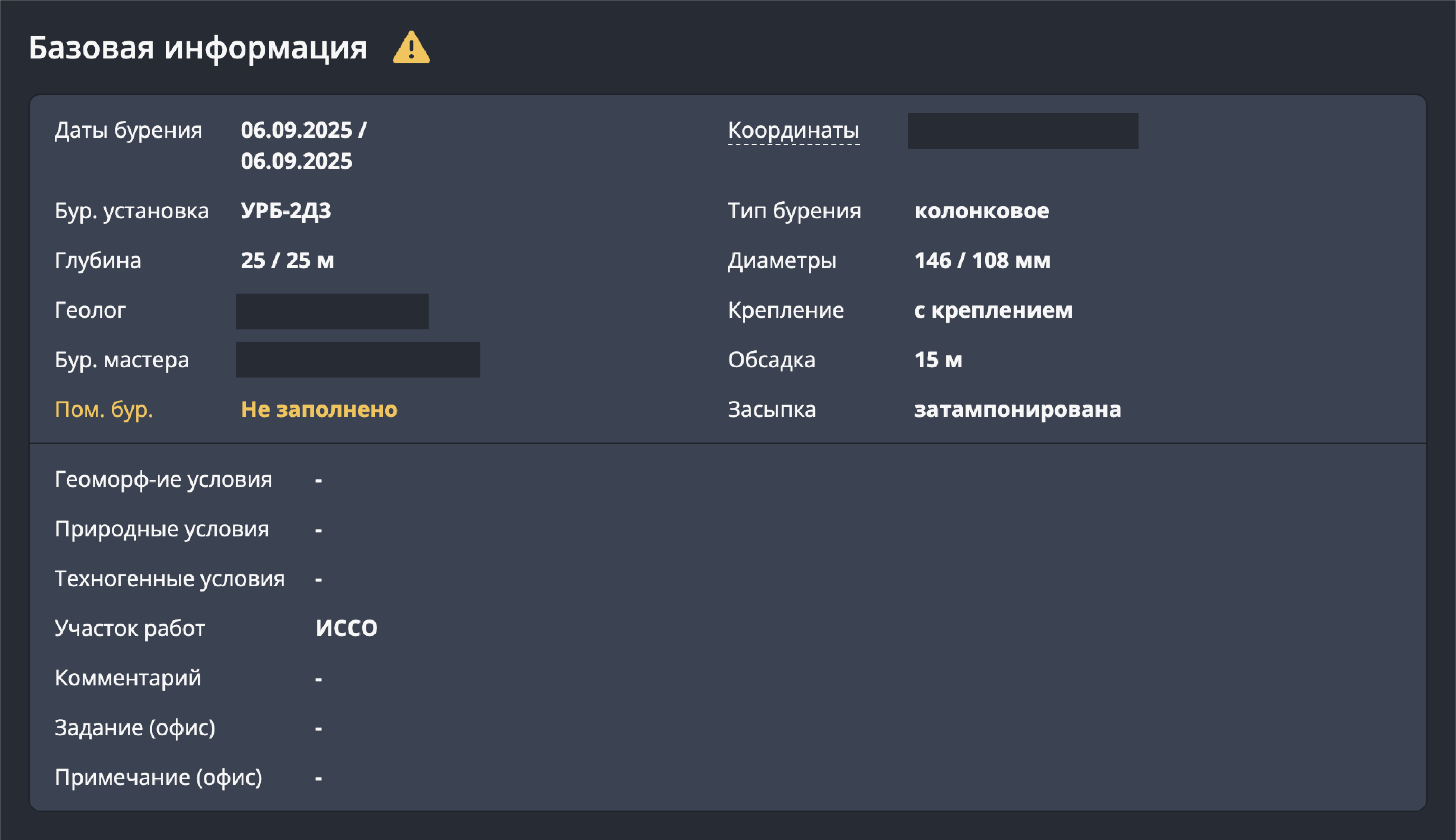Viewport: 1456px width, 840px height.
Task: Click the yellow warning triangle icon
Action: click(x=411, y=48)
